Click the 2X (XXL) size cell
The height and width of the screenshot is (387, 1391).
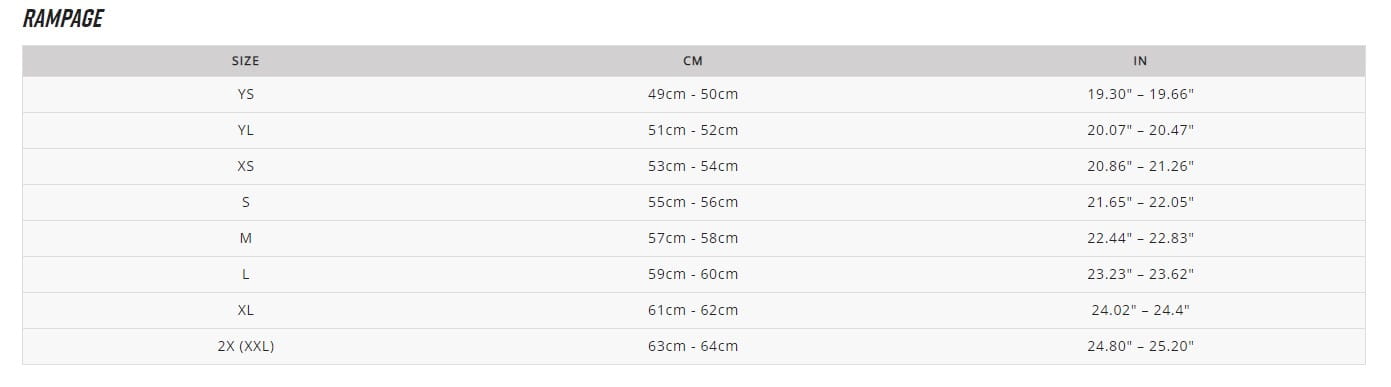click(x=245, y=346)
